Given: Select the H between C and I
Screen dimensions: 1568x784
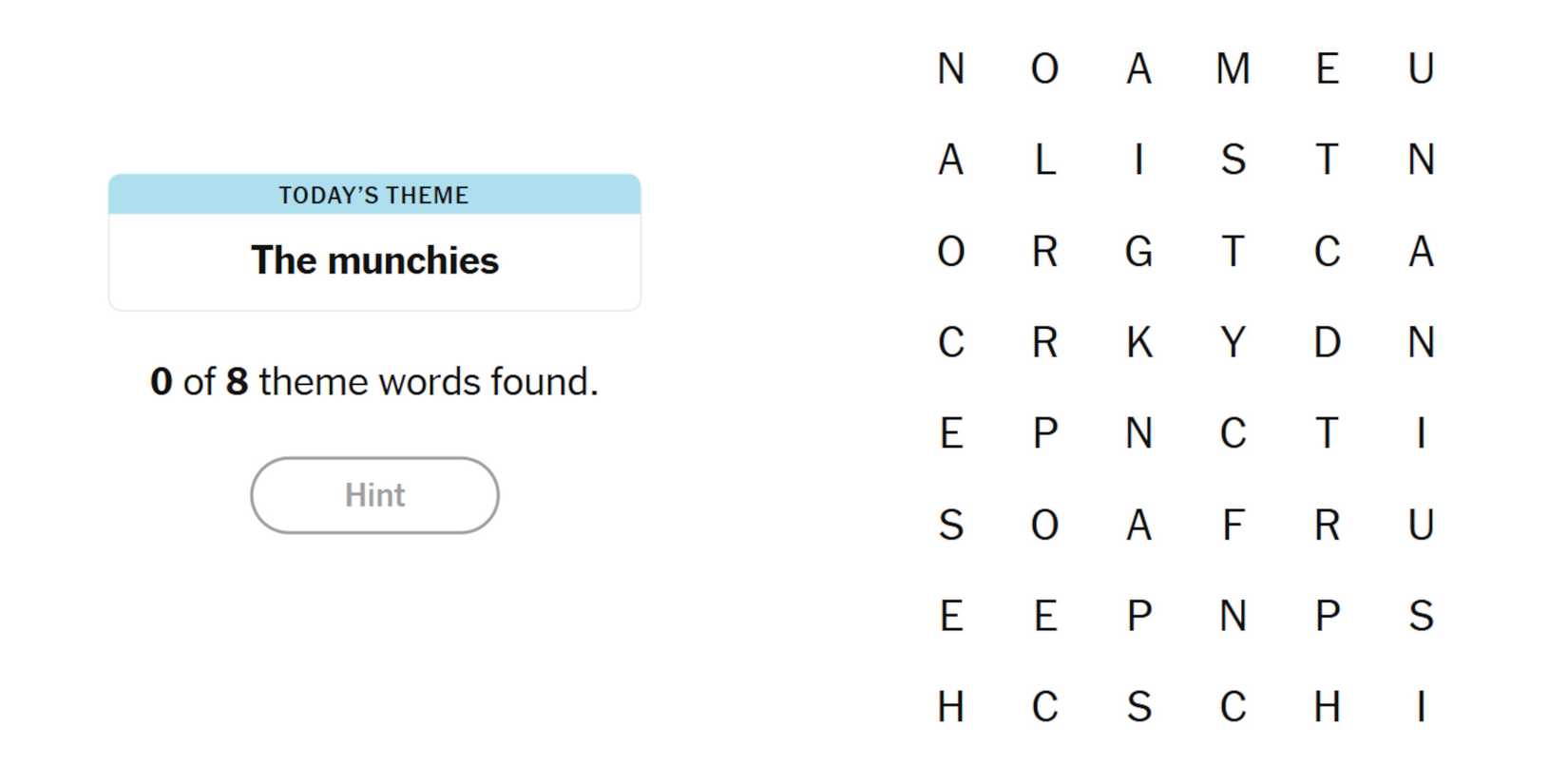Looking at the screenshot, I should [x=1327, y=707].
